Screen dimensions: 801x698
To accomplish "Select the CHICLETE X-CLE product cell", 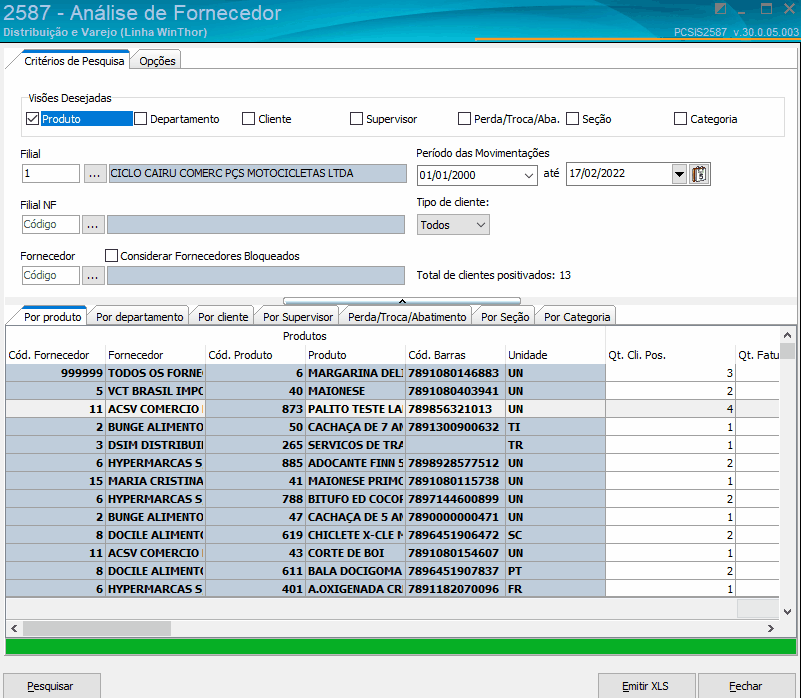I will (x=355, y=535).
